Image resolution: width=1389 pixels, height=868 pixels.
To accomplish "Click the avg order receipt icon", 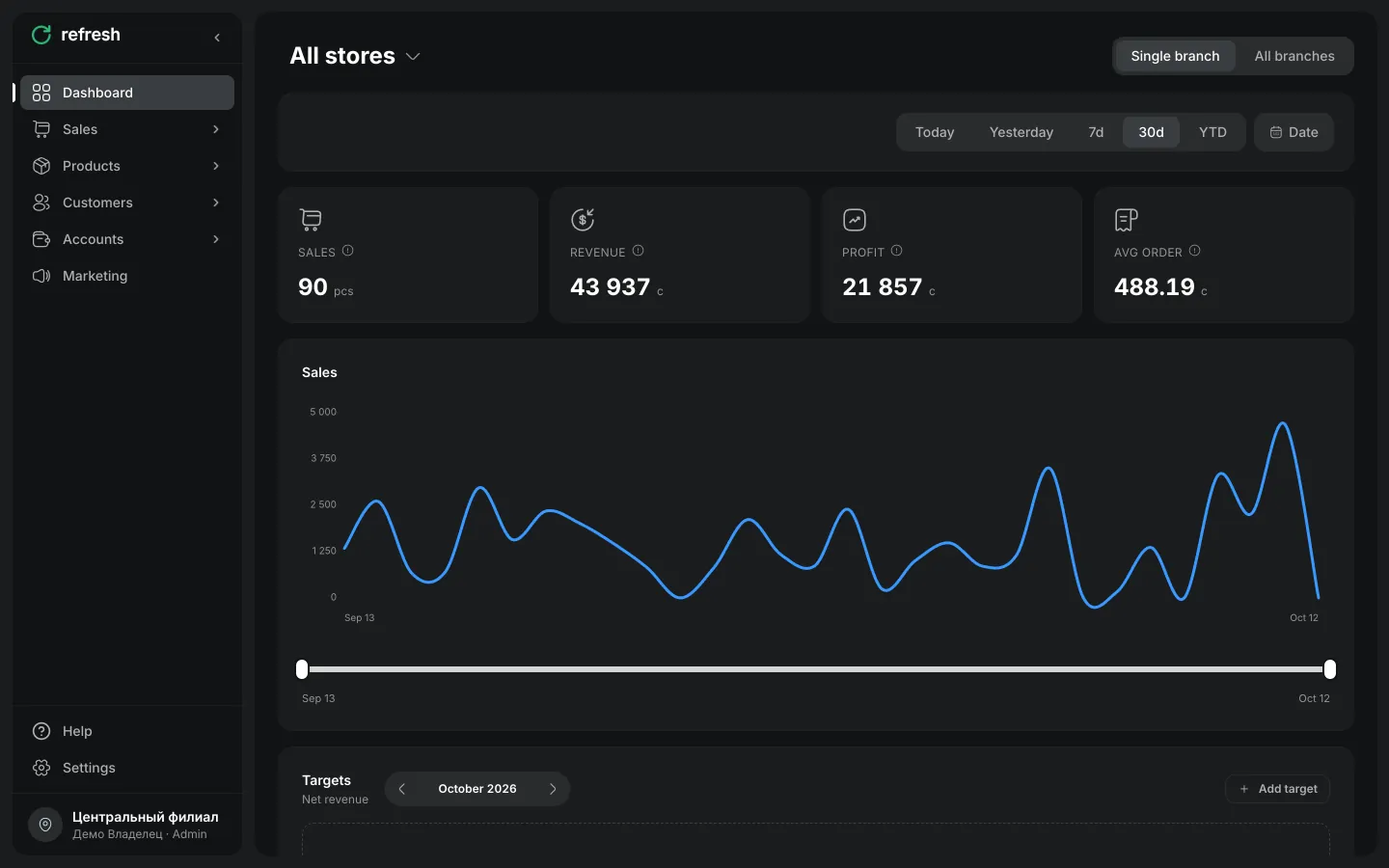I will tap(1127, 220).
